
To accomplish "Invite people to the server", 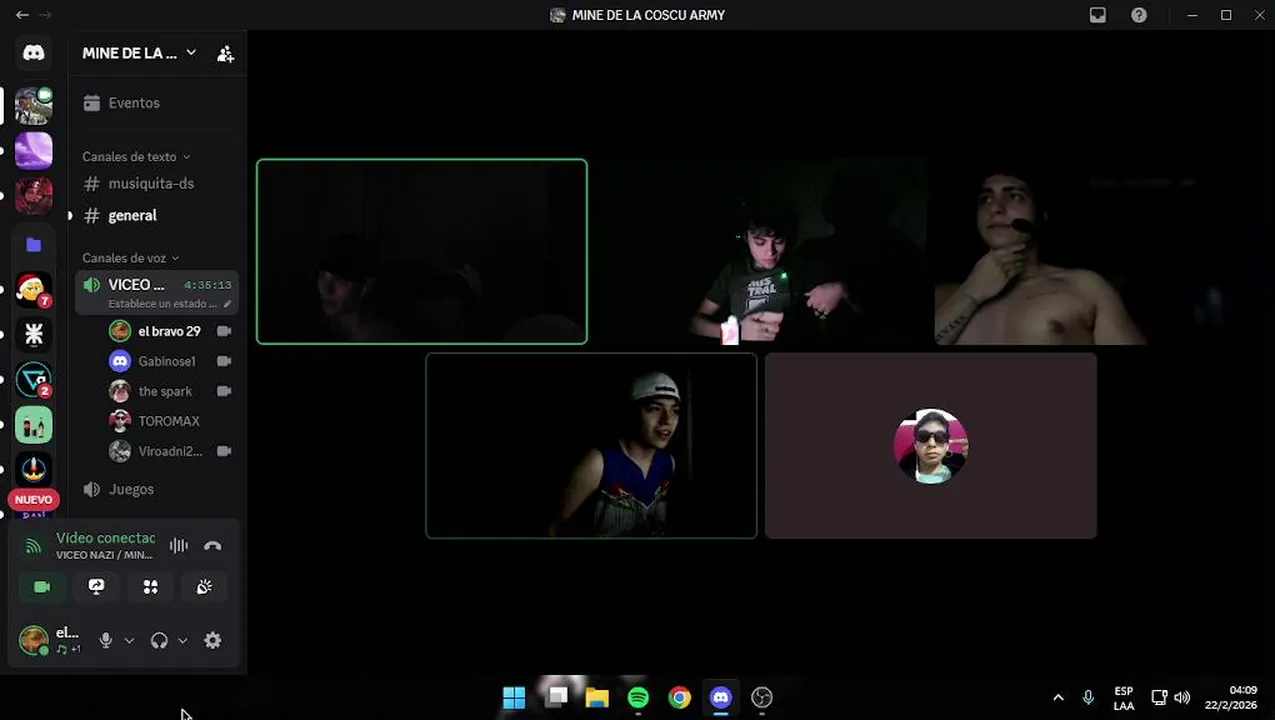I will coord(225,54).
